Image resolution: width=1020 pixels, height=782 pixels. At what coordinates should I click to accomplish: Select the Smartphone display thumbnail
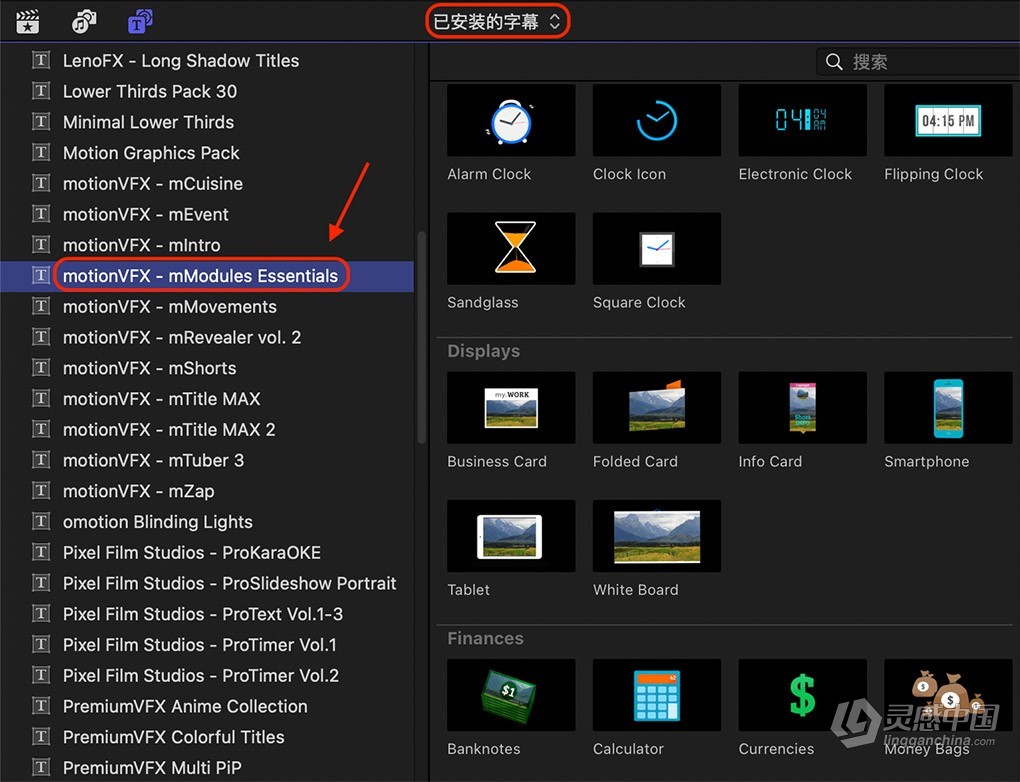click(x=948, y=407)
